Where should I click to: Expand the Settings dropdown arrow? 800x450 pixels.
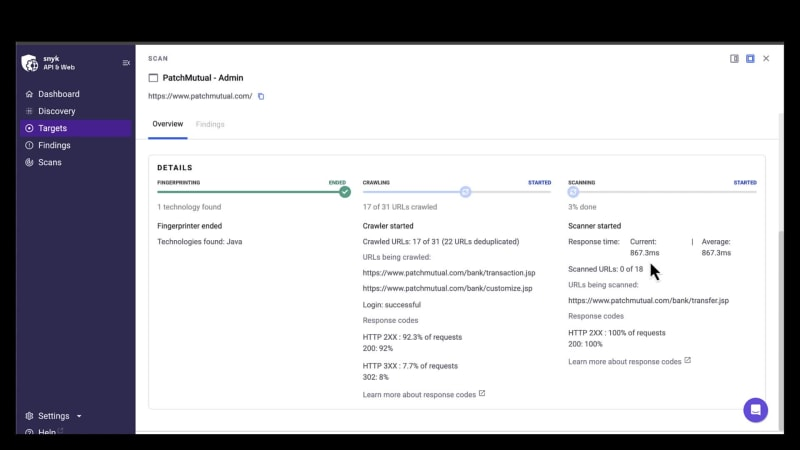point(79,416)
